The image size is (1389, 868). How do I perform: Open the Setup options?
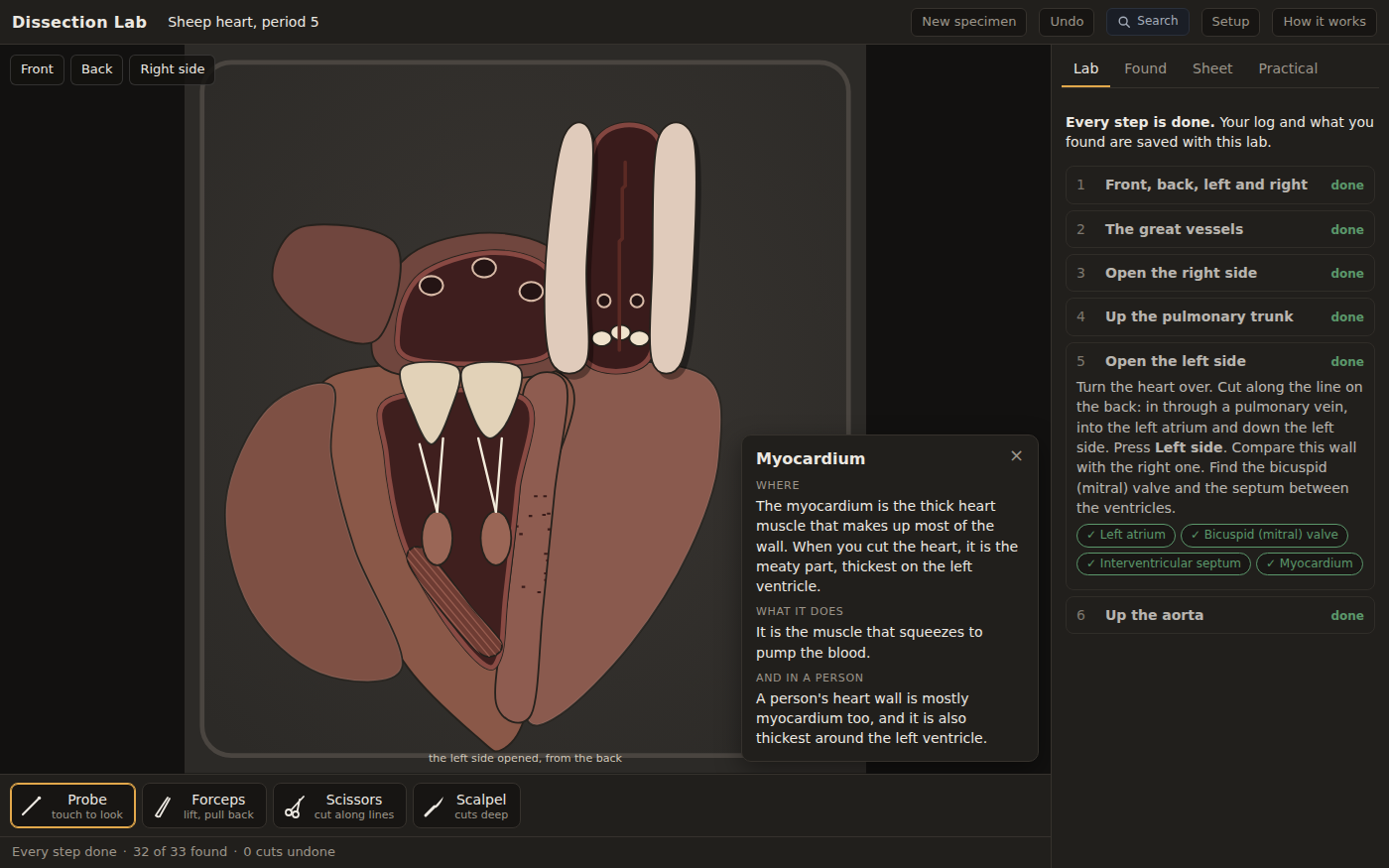pos(1230,22)
